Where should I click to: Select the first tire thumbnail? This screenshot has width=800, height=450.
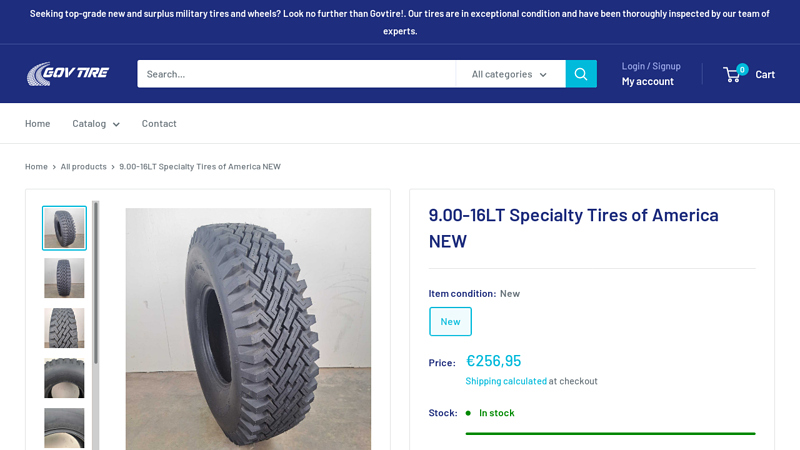pyautogui.click(x=64, y=228)
